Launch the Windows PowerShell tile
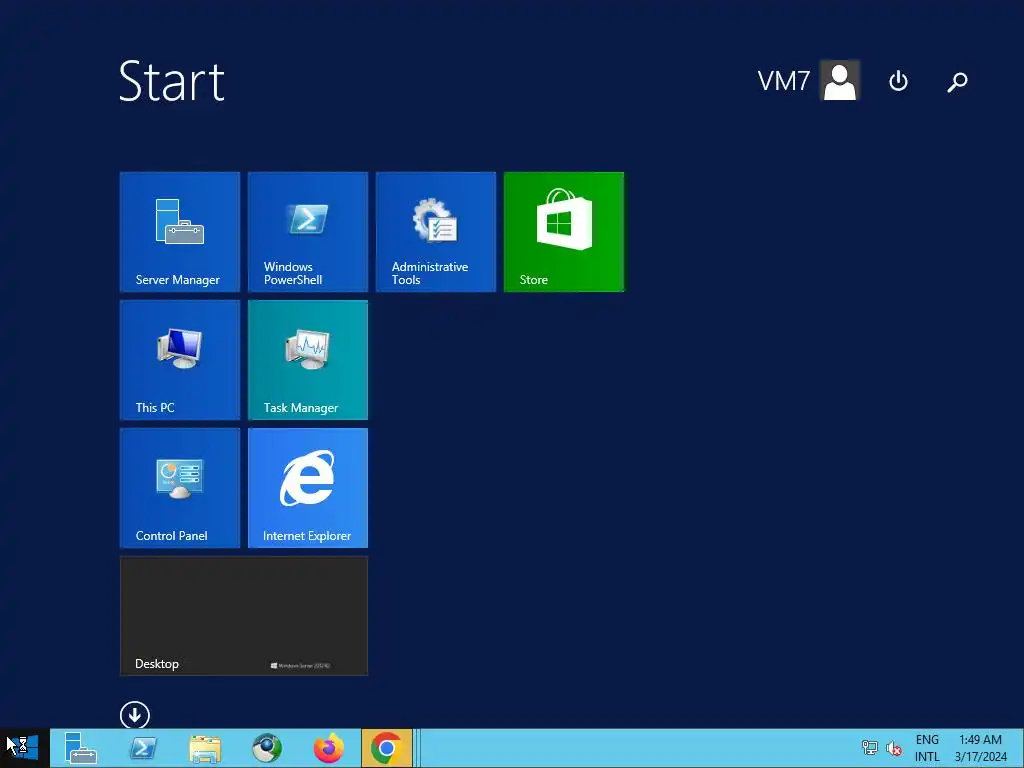This screenshot has height=768, width=1024. (308, 232)
